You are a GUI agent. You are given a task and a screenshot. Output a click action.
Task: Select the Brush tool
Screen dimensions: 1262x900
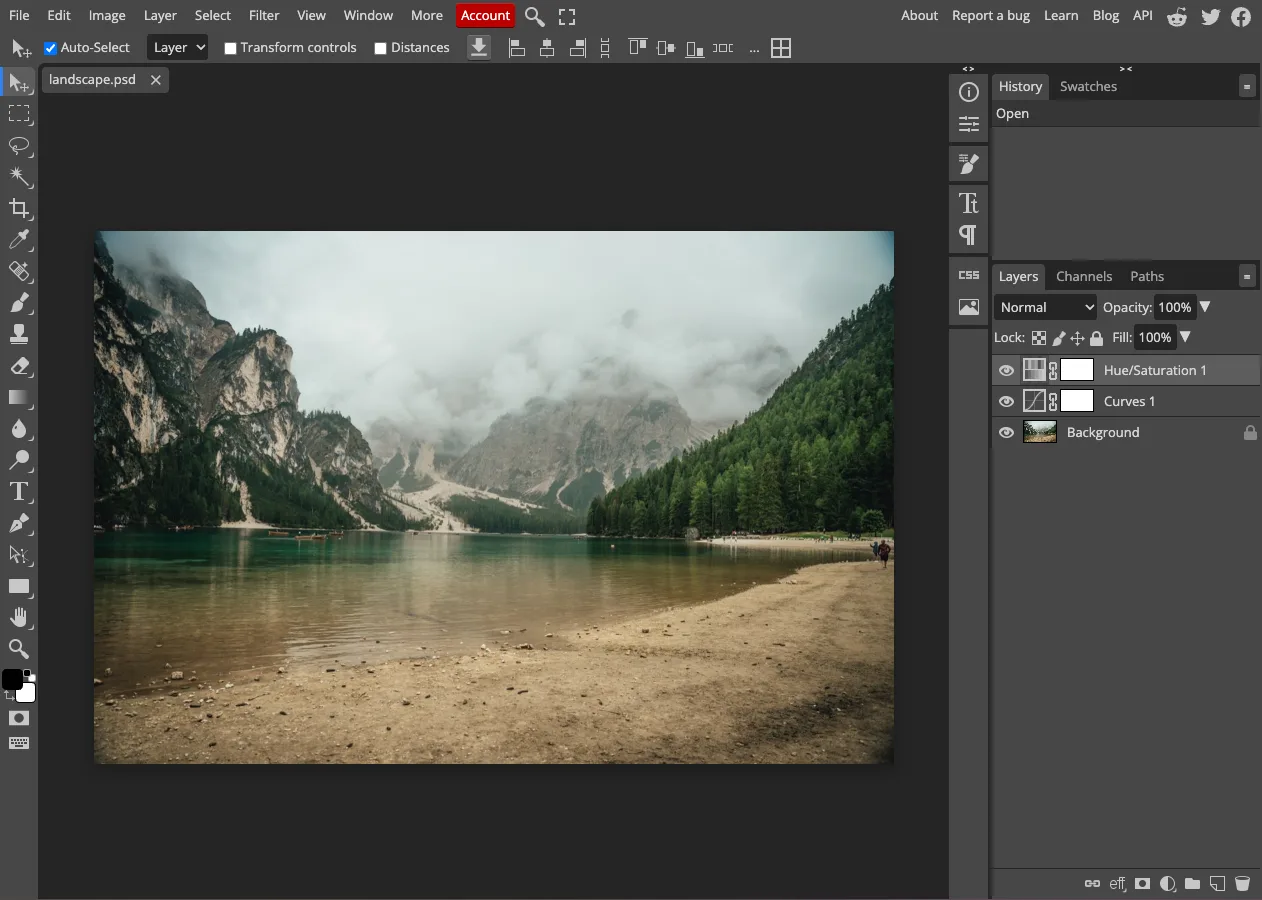pos(19,302)
